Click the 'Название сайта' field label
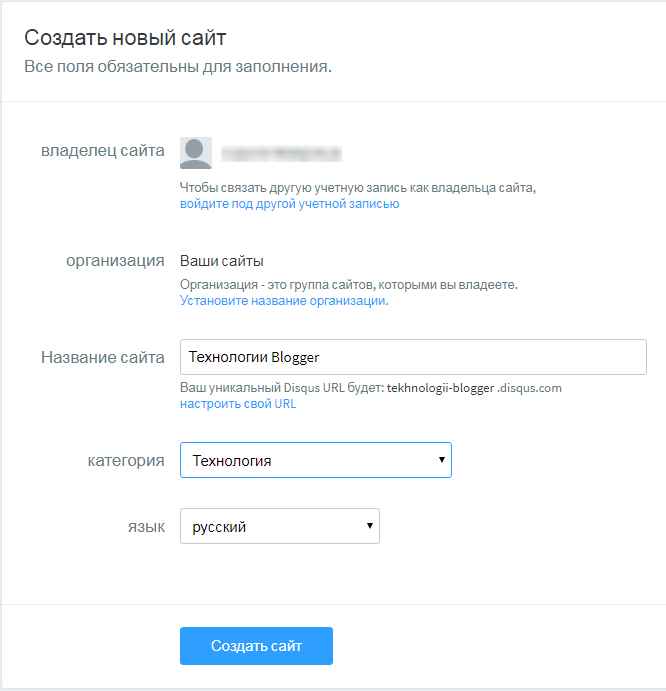This screenshot has height=691, width=666. pos(102,357)
